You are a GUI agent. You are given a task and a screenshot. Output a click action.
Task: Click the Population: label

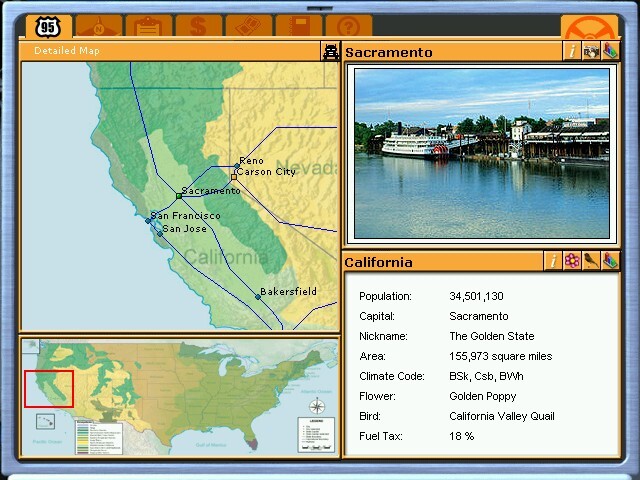(385, 296)
